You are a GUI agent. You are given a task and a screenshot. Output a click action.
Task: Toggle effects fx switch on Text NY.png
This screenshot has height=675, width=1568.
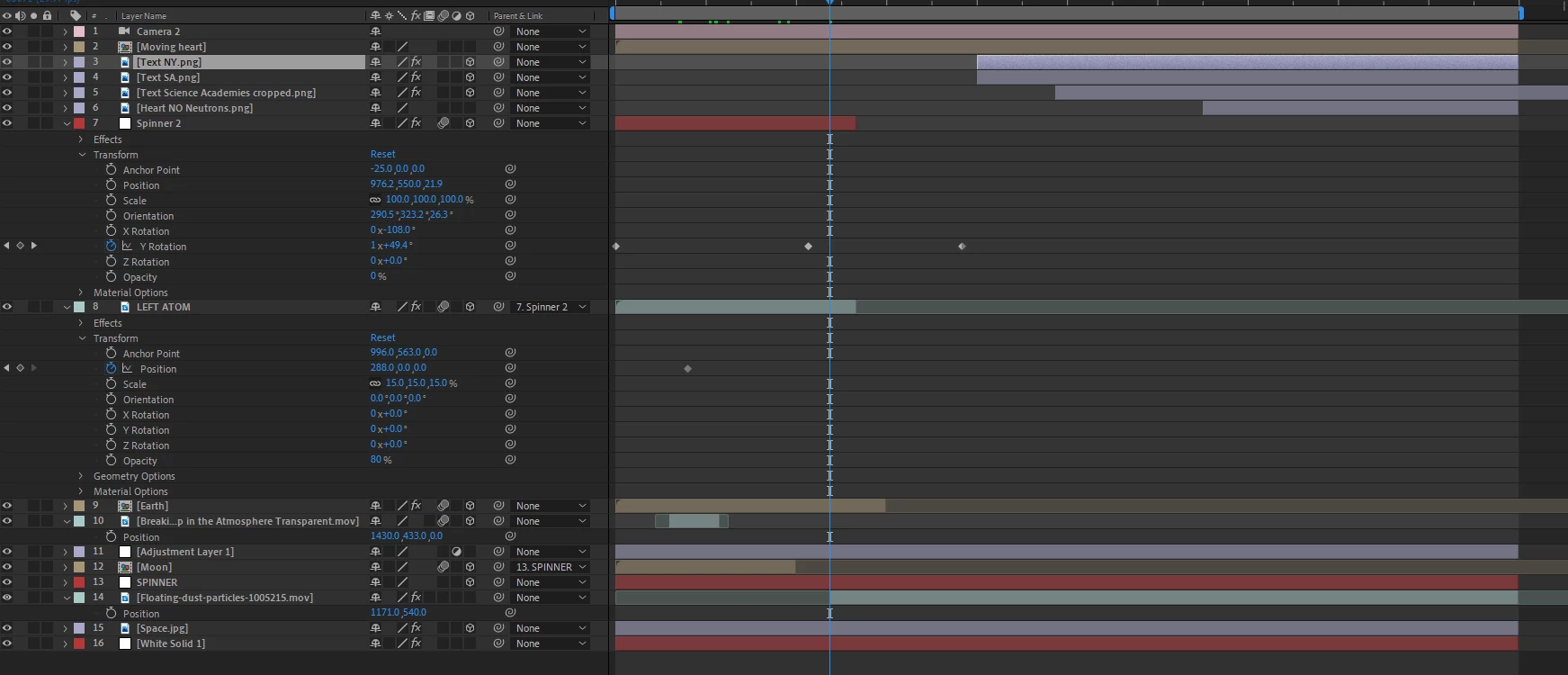pyautogui.click(x=416, y=62)
